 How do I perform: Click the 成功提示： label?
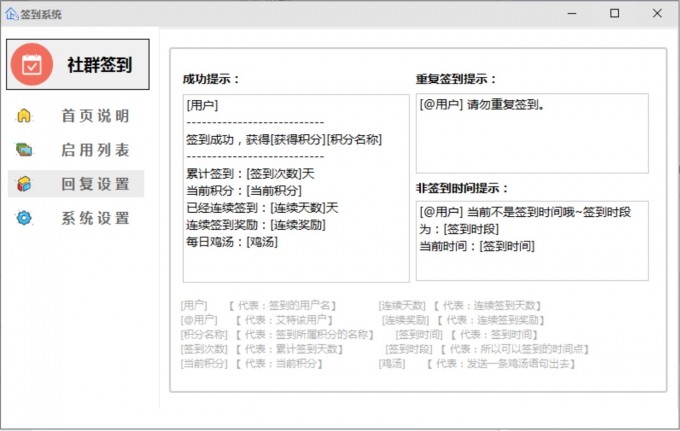click(211, 79)
